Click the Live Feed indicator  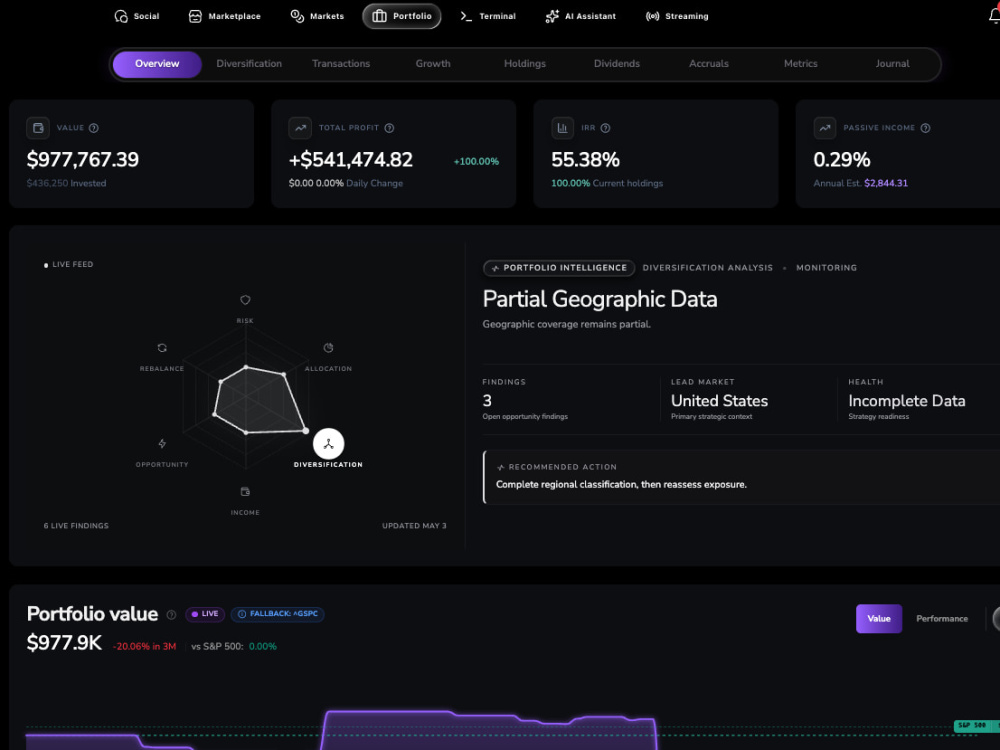pyautogui.click(x=68, y=265)
